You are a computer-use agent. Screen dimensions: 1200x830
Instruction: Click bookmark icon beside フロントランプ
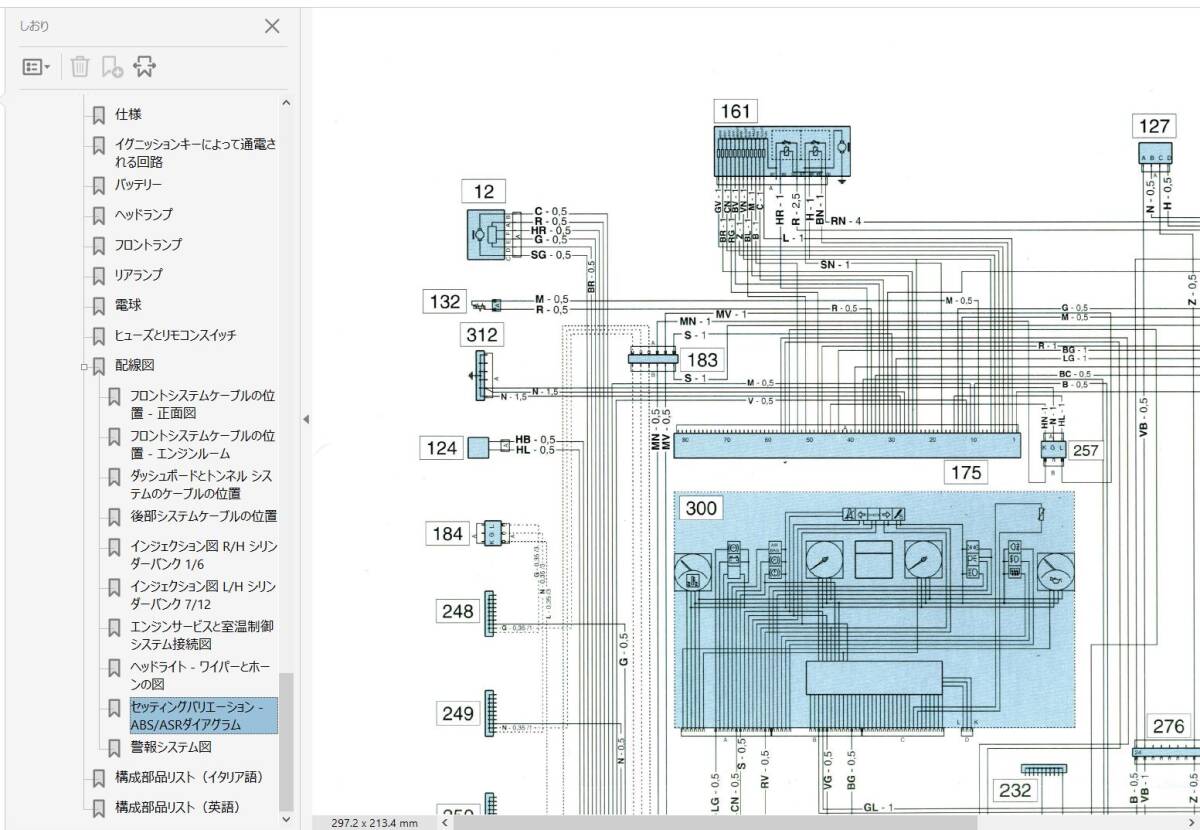coord(99,245)
